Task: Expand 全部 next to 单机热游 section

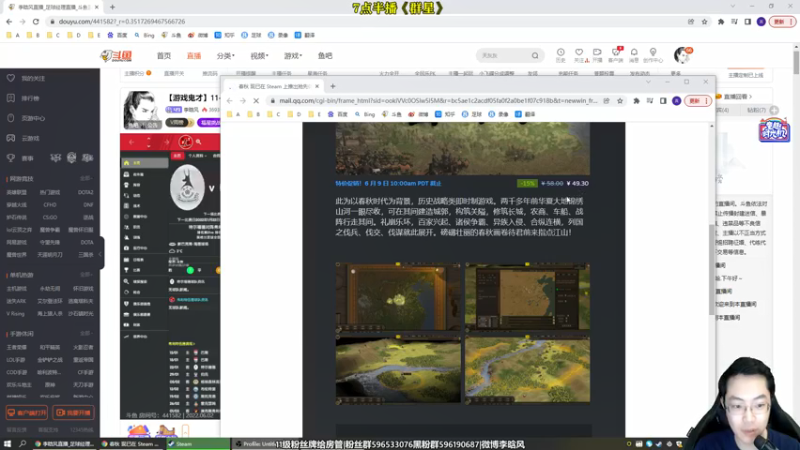Action: (x=86, y=275)
